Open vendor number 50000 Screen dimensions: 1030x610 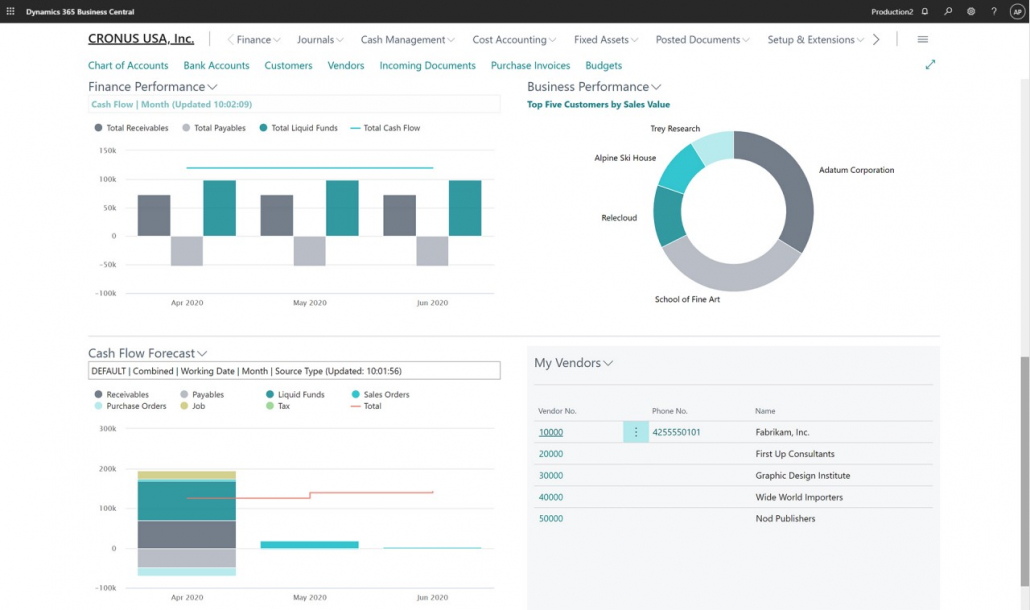pyautogui.click(x=550, y=518)
